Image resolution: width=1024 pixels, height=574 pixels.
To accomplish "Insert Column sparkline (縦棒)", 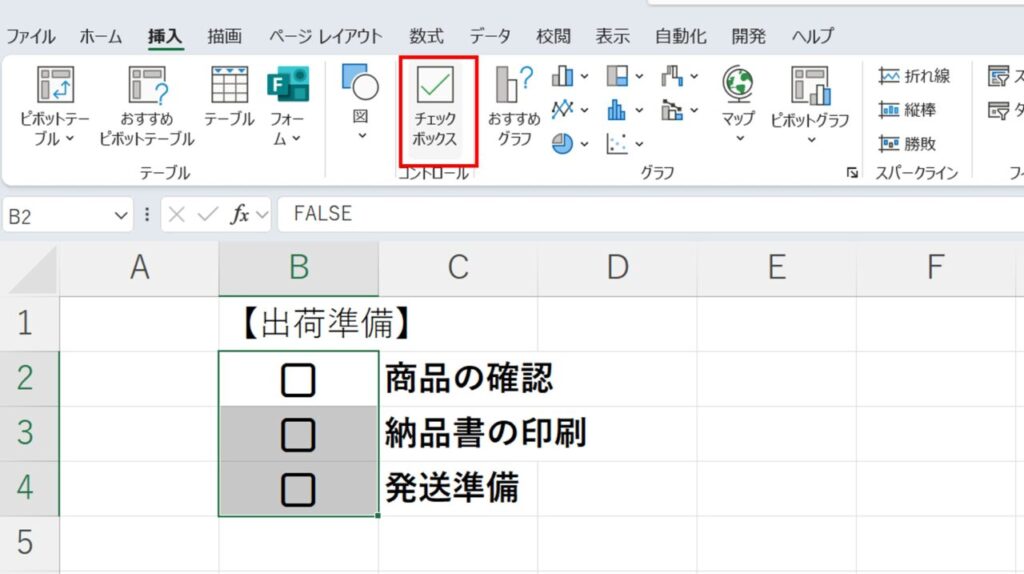I will 907,110.
